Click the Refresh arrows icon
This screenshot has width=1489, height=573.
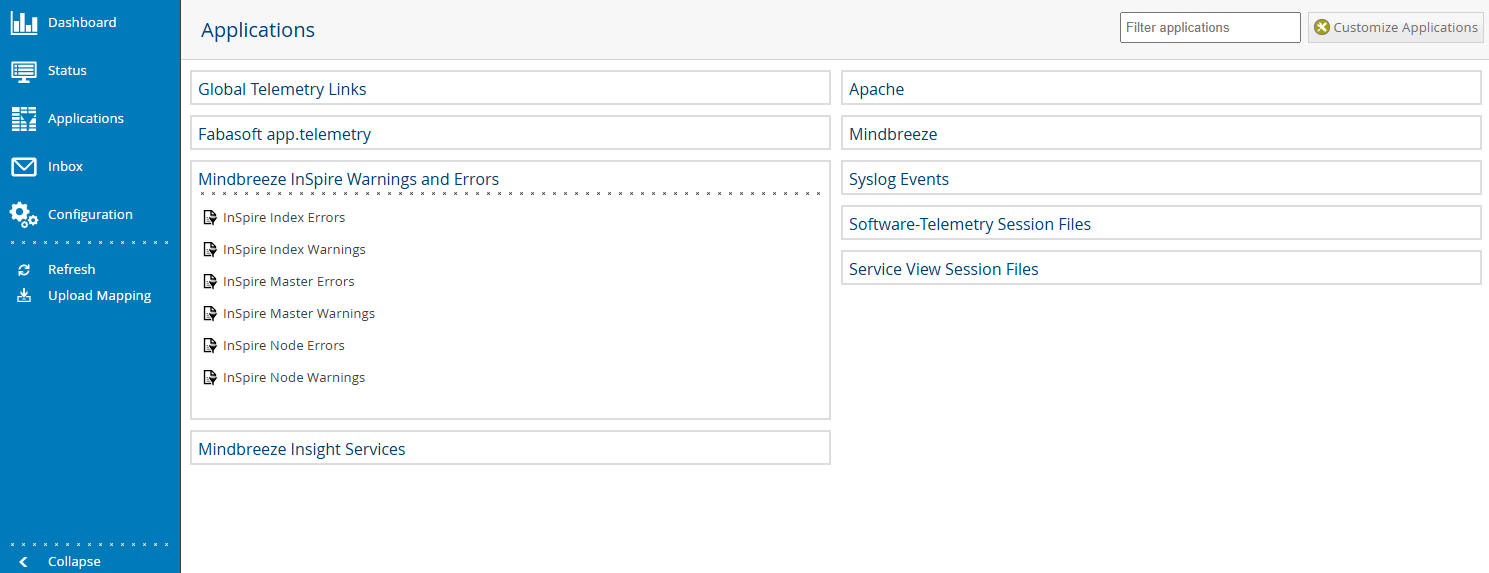pyautogui.click(x=24, y=270)
